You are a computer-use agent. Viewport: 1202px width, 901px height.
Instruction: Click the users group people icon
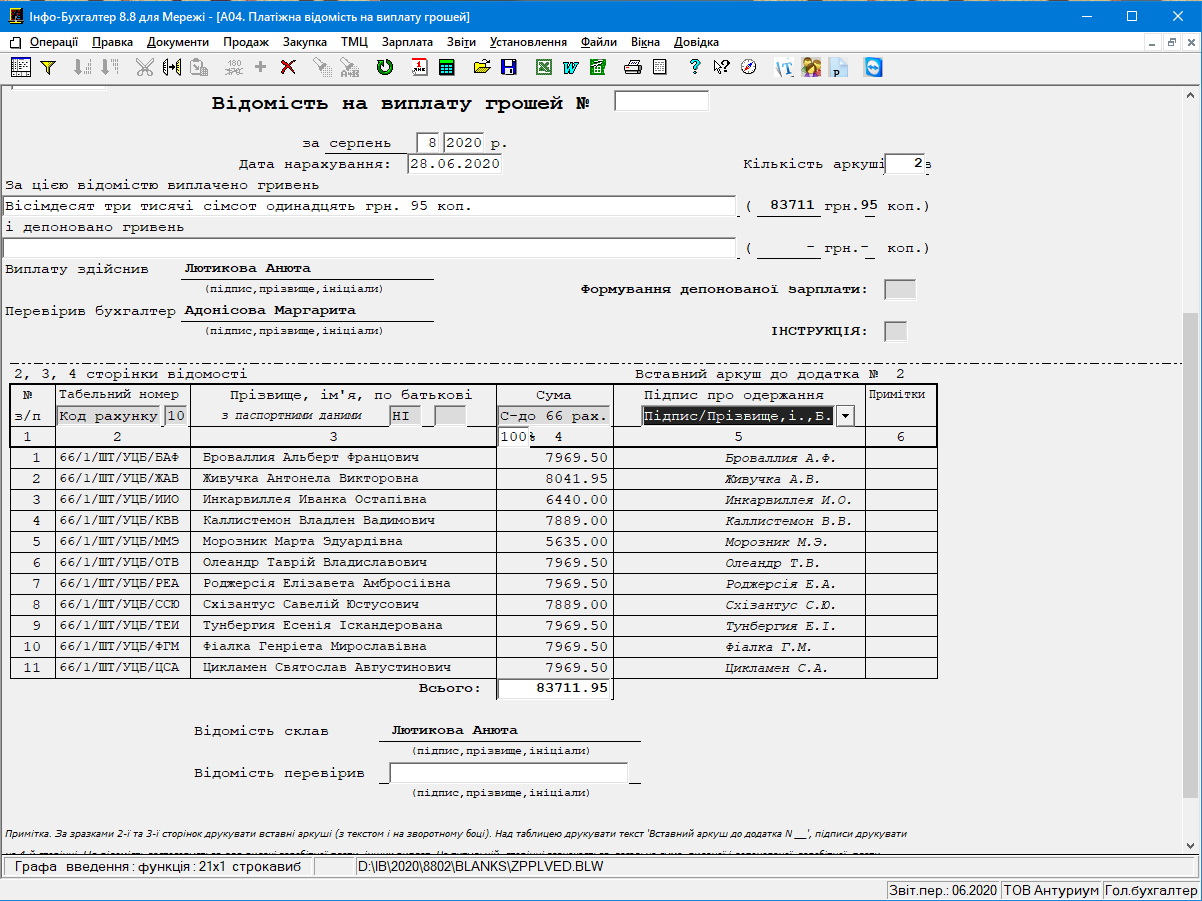tap(811, 67)
